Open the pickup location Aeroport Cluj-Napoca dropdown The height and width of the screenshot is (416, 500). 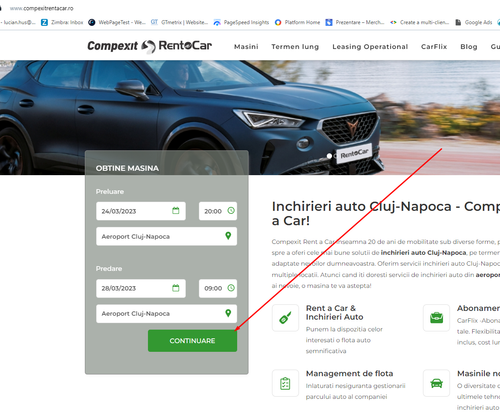[167, 236]
